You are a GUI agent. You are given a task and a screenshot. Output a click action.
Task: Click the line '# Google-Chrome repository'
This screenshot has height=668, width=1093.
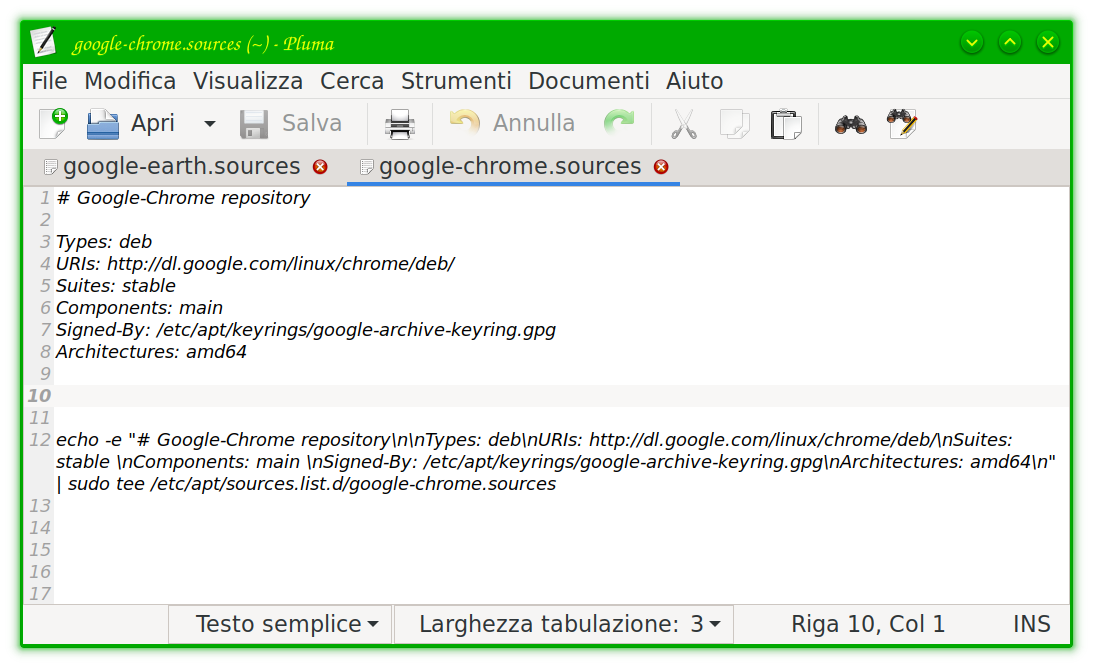coord(183,198)
